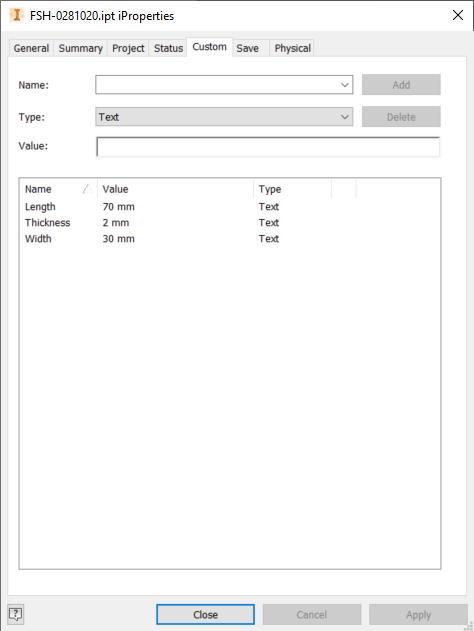Click the Value column header
The height and width of the screenshot is (631, 474).
tap(175, 189)
